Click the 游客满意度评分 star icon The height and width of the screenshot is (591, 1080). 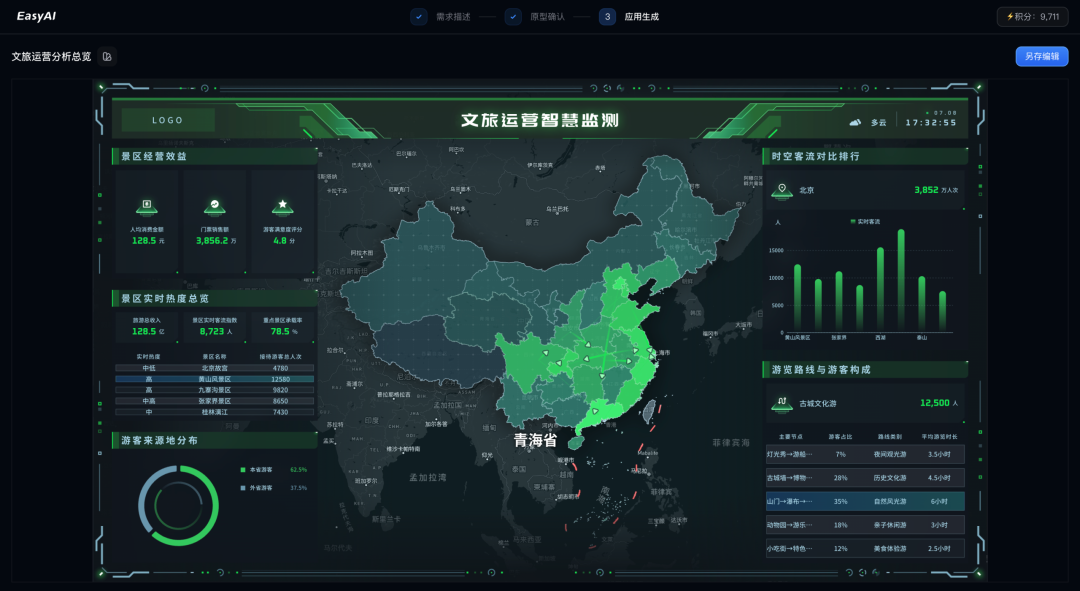[282, 206]
